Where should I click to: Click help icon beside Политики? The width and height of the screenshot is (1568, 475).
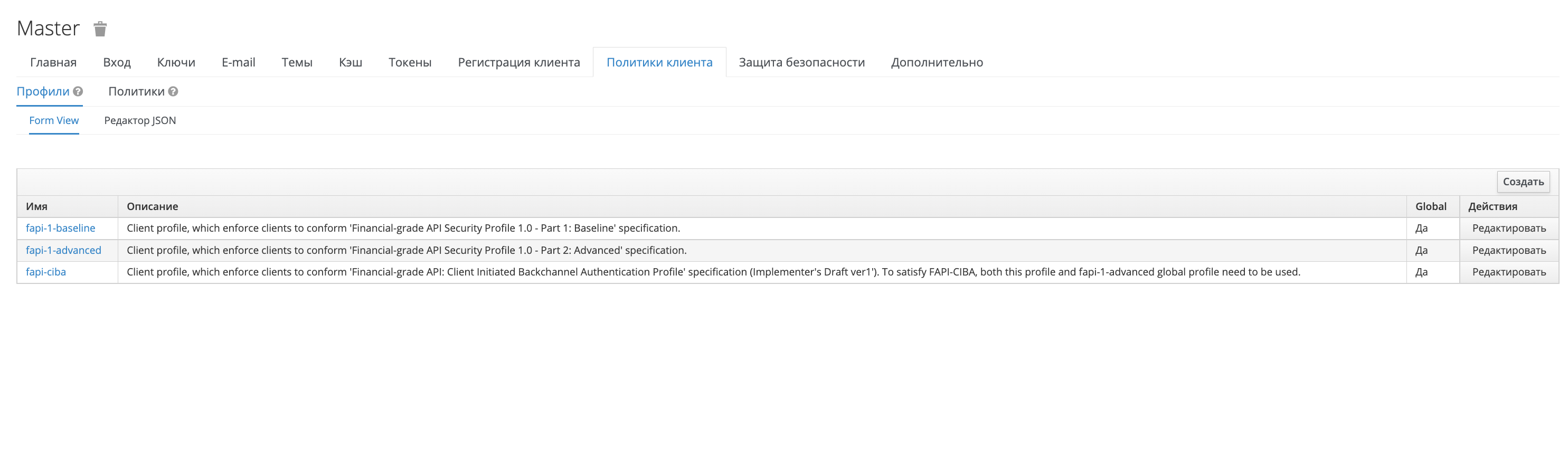[174, 91]
